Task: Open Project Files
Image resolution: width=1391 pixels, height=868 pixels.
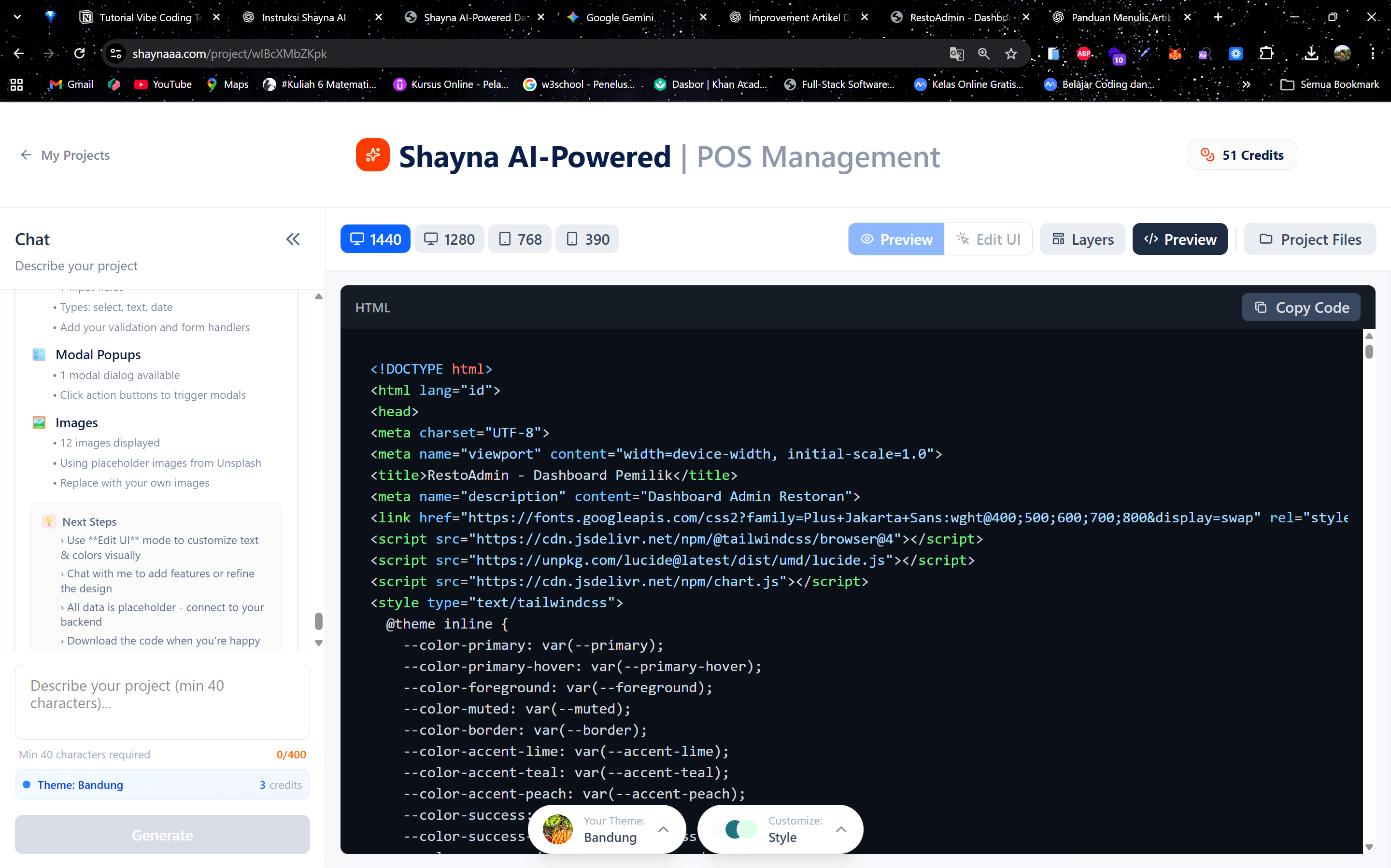Action: pos(1309,239)
